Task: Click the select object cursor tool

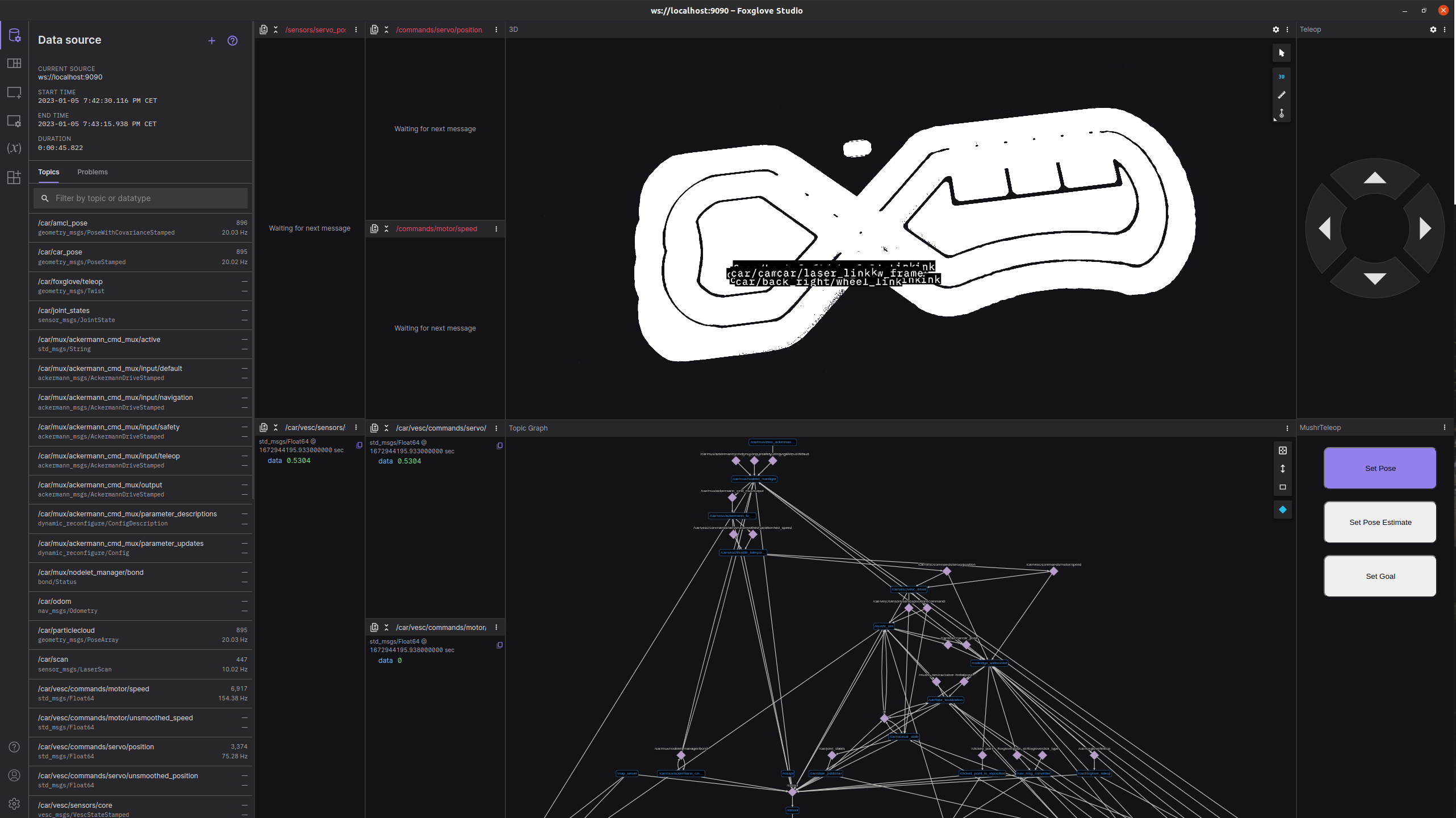Action: pos(1282,53)
